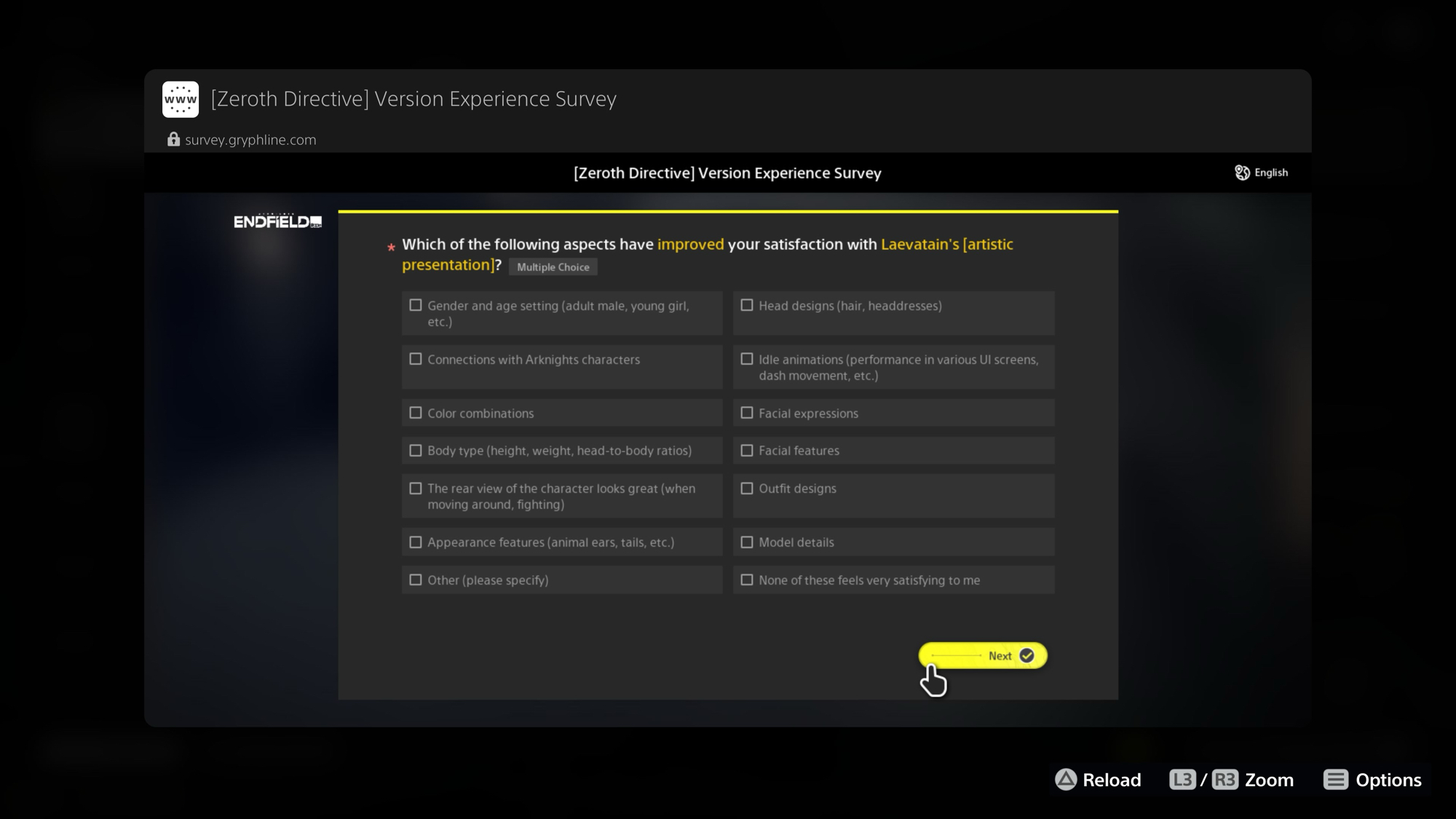Image resolution: width=1456 pixels, height=819 pixels.
Task: Click the checkmark icon on Next button
Action: tap(1026, 655)
